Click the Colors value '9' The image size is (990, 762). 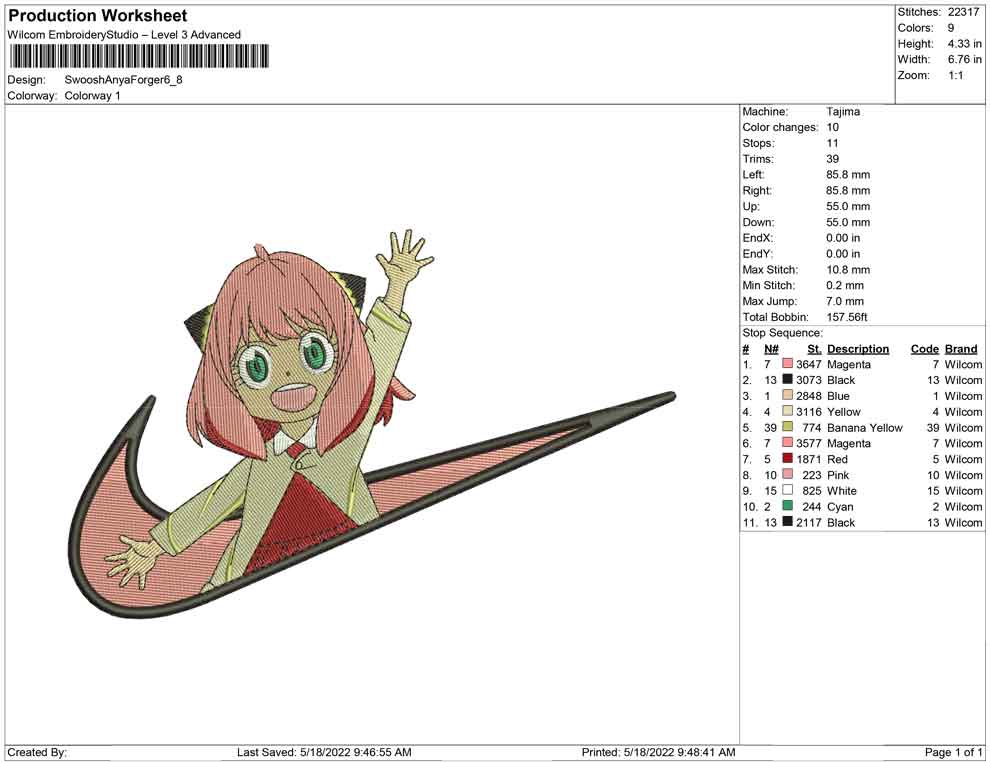pyautogui.click(x=951, y=28)
